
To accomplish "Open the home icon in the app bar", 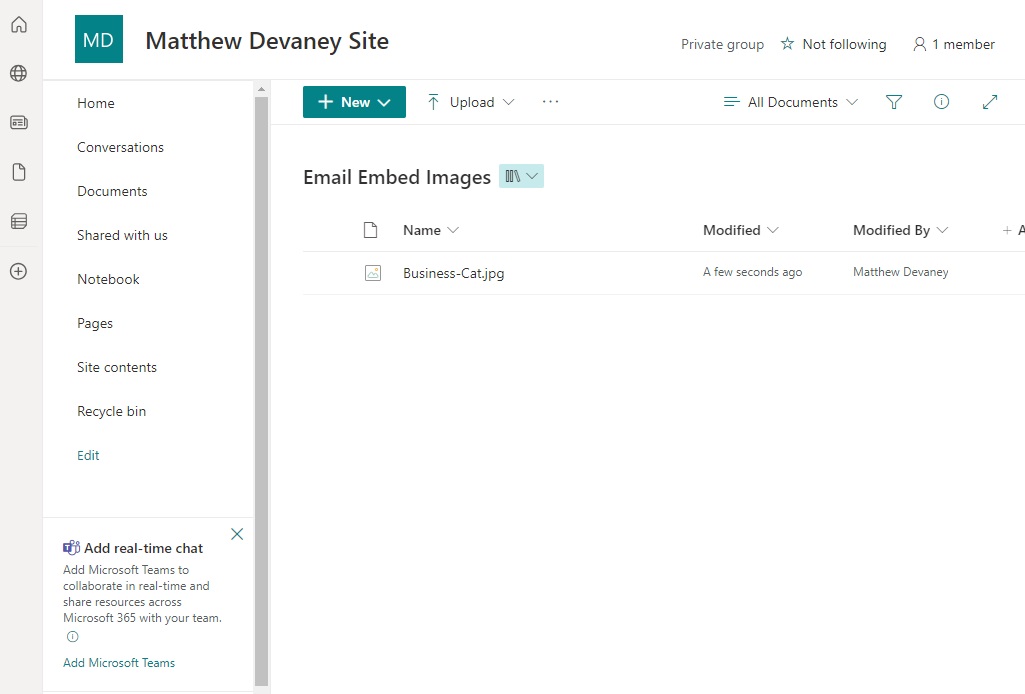I will pyautogui.click(x=19, y=25).
